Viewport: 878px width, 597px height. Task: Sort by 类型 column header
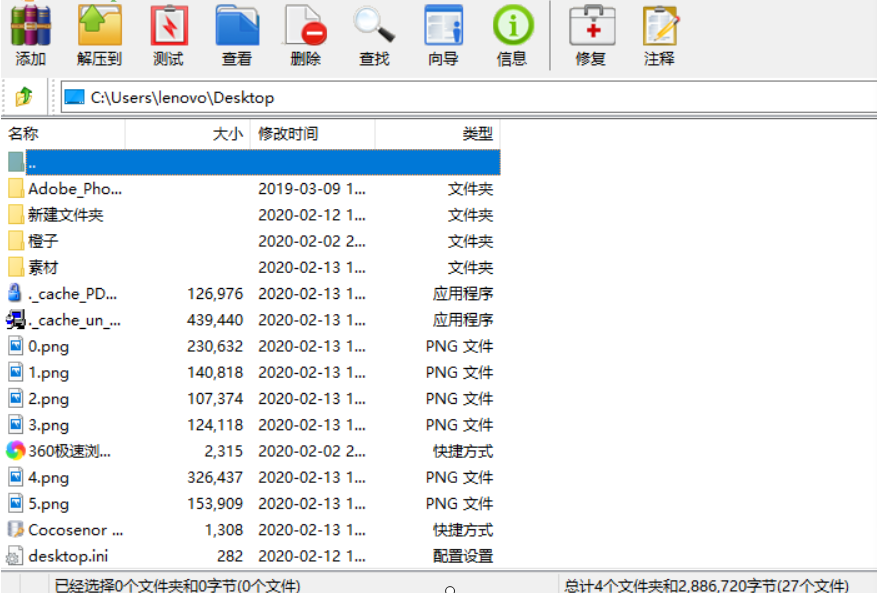[437, 134]
